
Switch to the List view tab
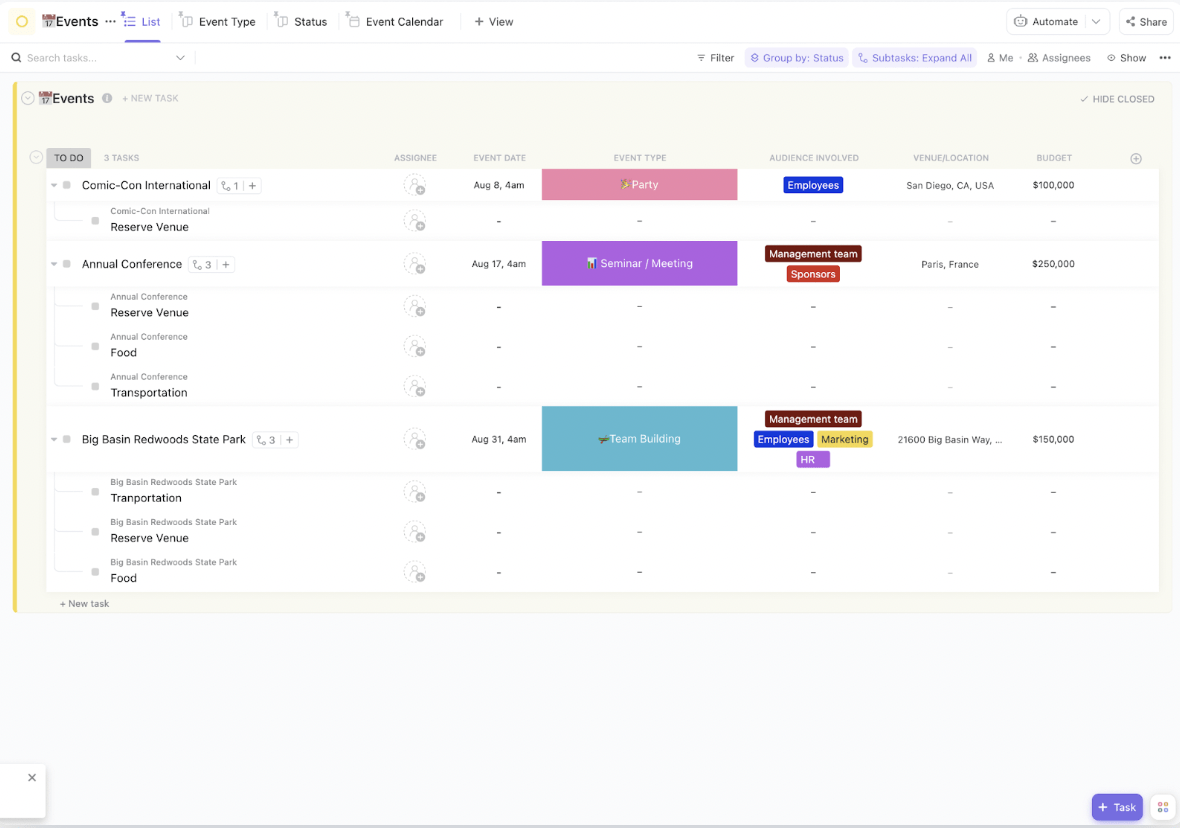click(x=142, y=22)
